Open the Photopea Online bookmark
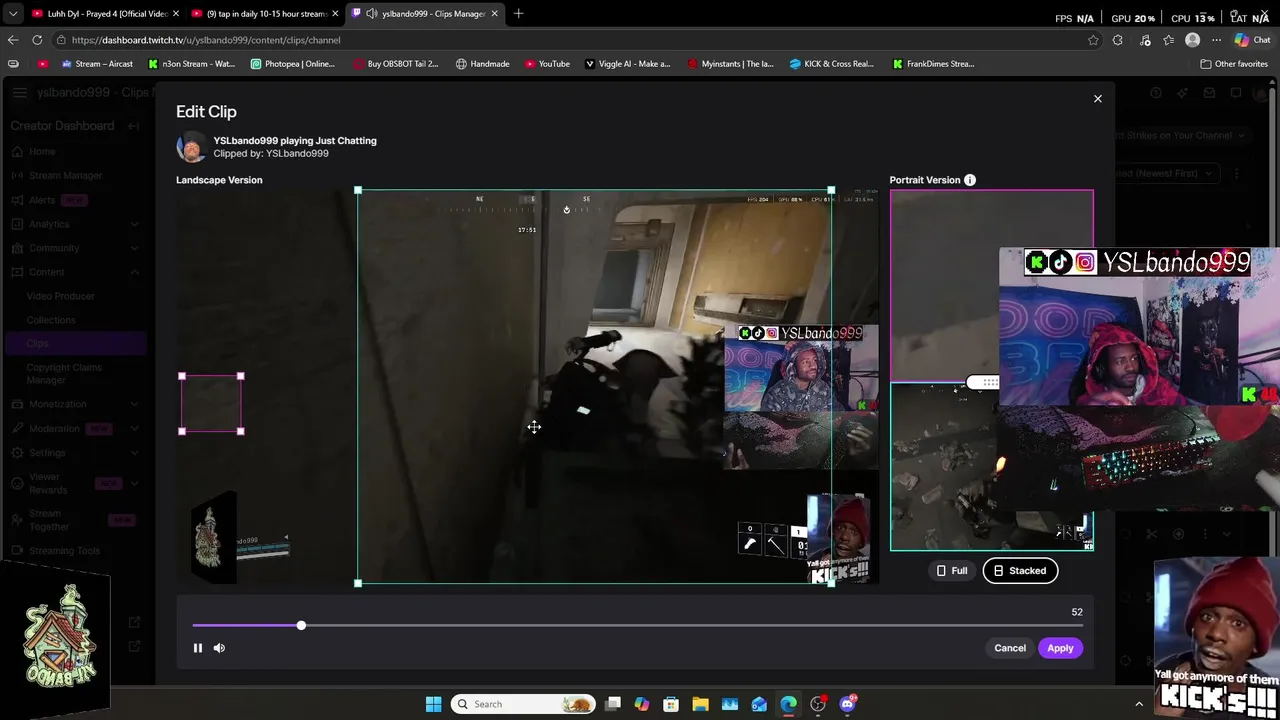Viewport: 1280px width, 720px height. tap(292, 64)
